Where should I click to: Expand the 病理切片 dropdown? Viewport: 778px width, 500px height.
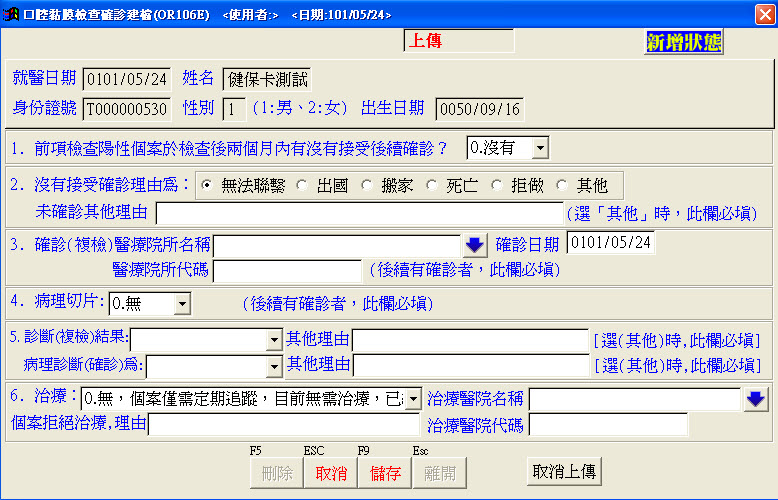click(182, 303)
